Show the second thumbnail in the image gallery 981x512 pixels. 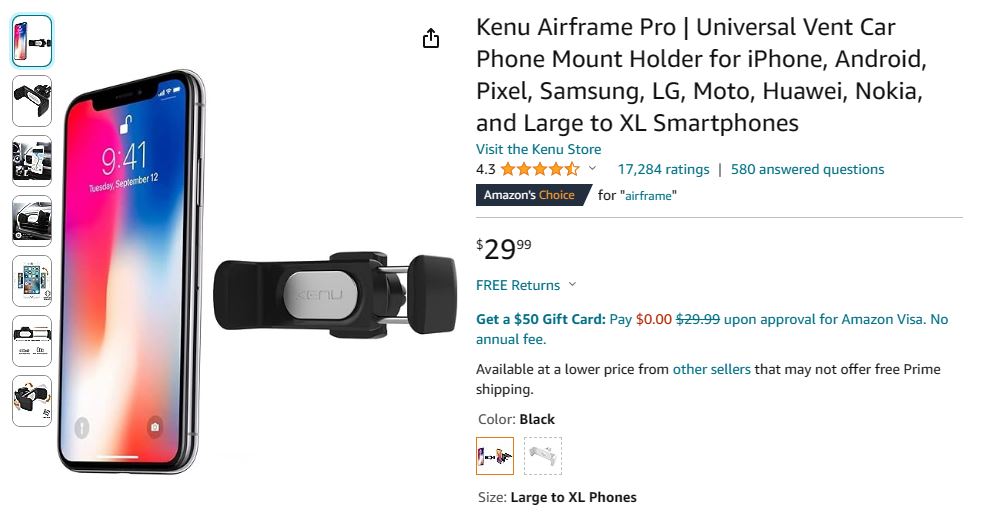(x=32, y=101)
